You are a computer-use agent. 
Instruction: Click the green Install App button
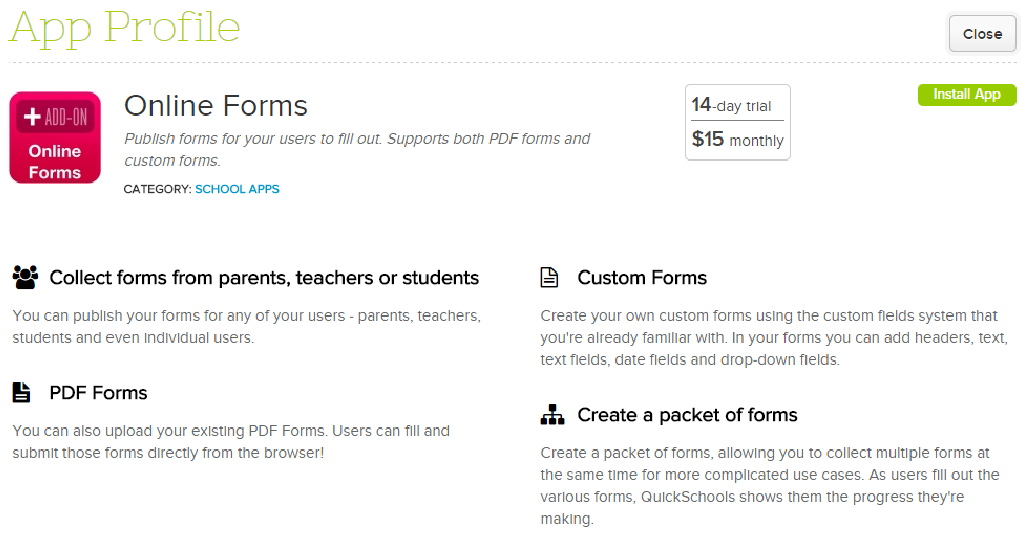pyautogui.click(x=966, y=95)
